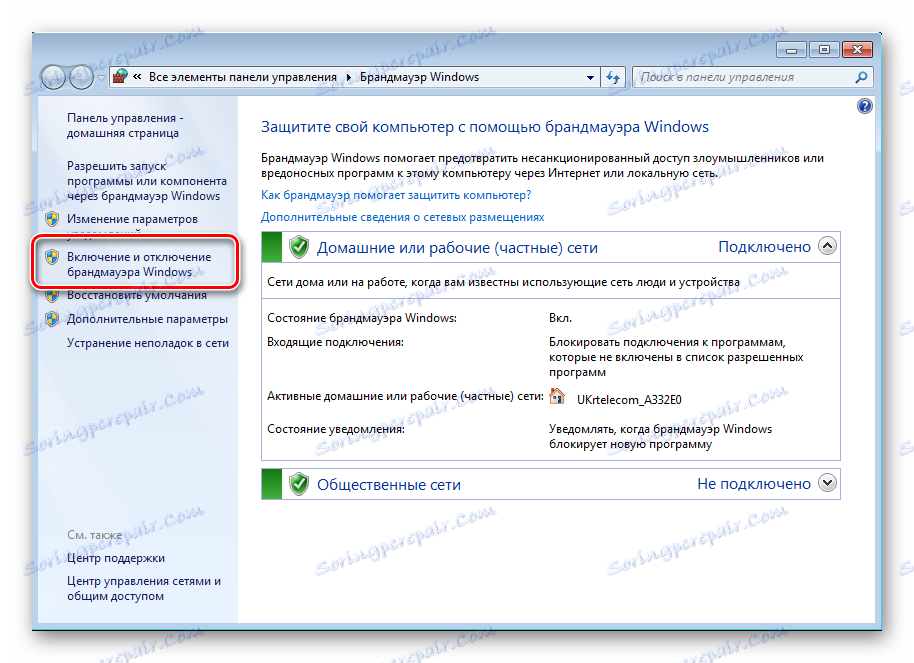
Task: Open 'Восстановить умолчания' sidebar link
Action: (x=136, y=295)
